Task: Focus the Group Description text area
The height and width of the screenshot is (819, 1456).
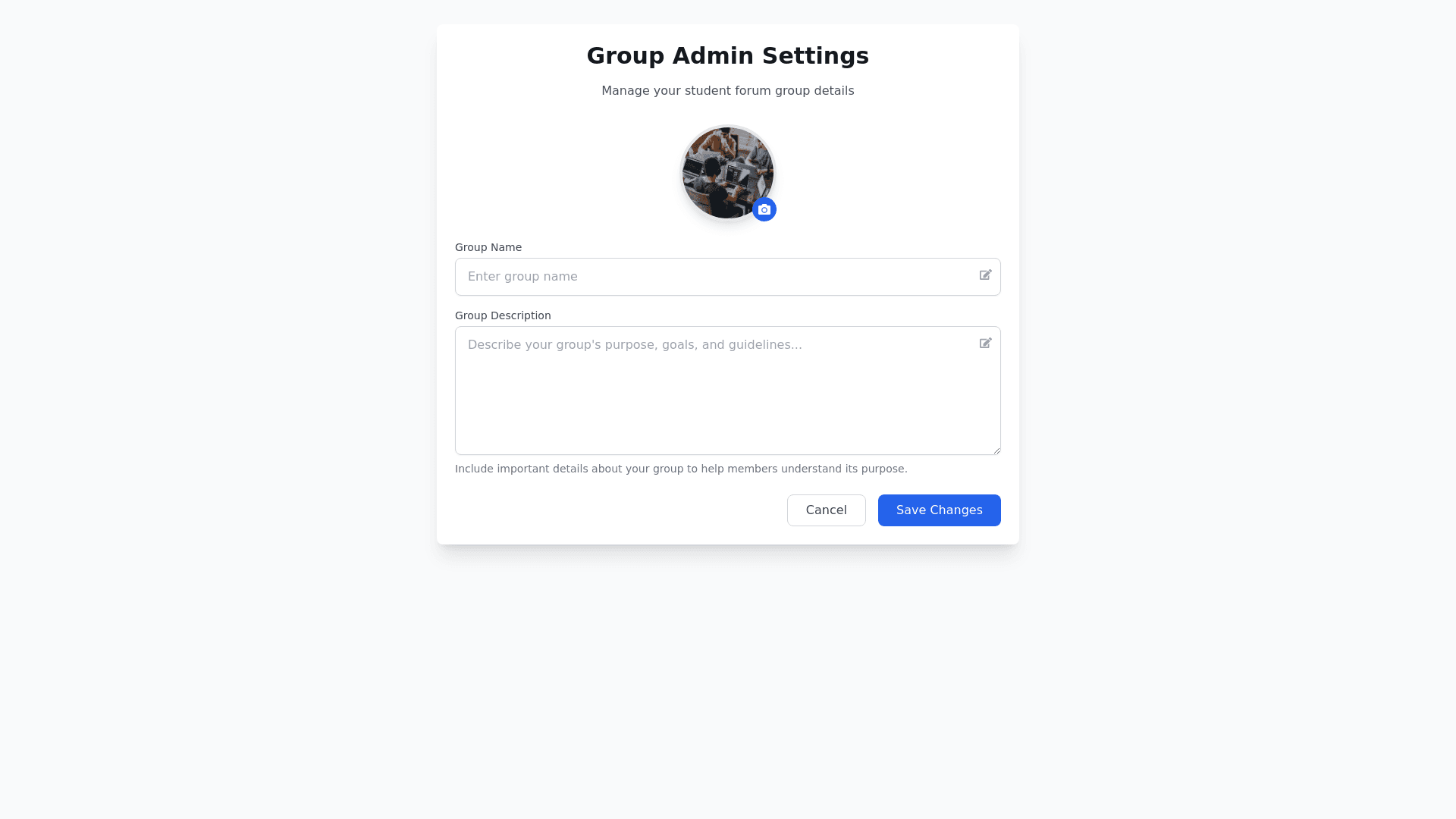Action: coord(713,391)
